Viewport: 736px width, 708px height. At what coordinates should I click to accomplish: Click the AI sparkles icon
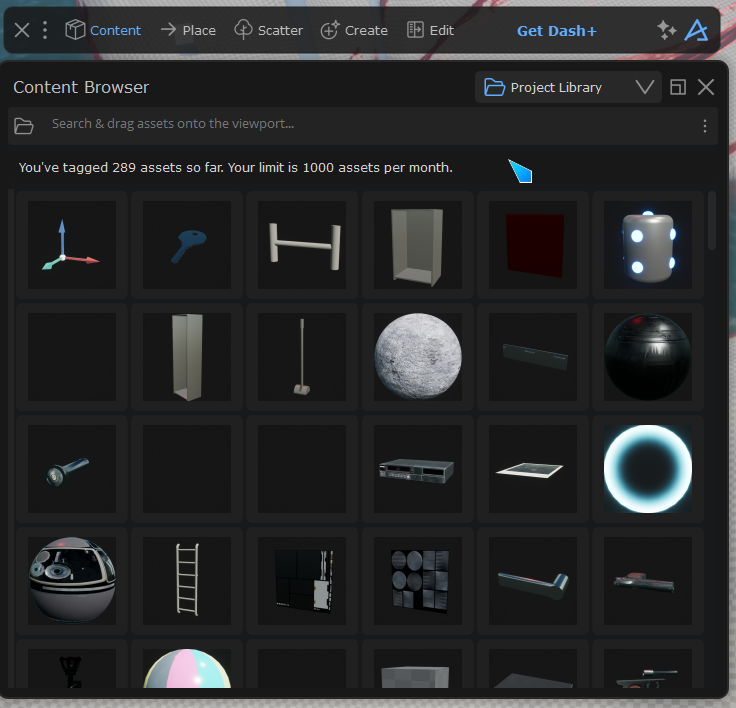click(667, 31)
